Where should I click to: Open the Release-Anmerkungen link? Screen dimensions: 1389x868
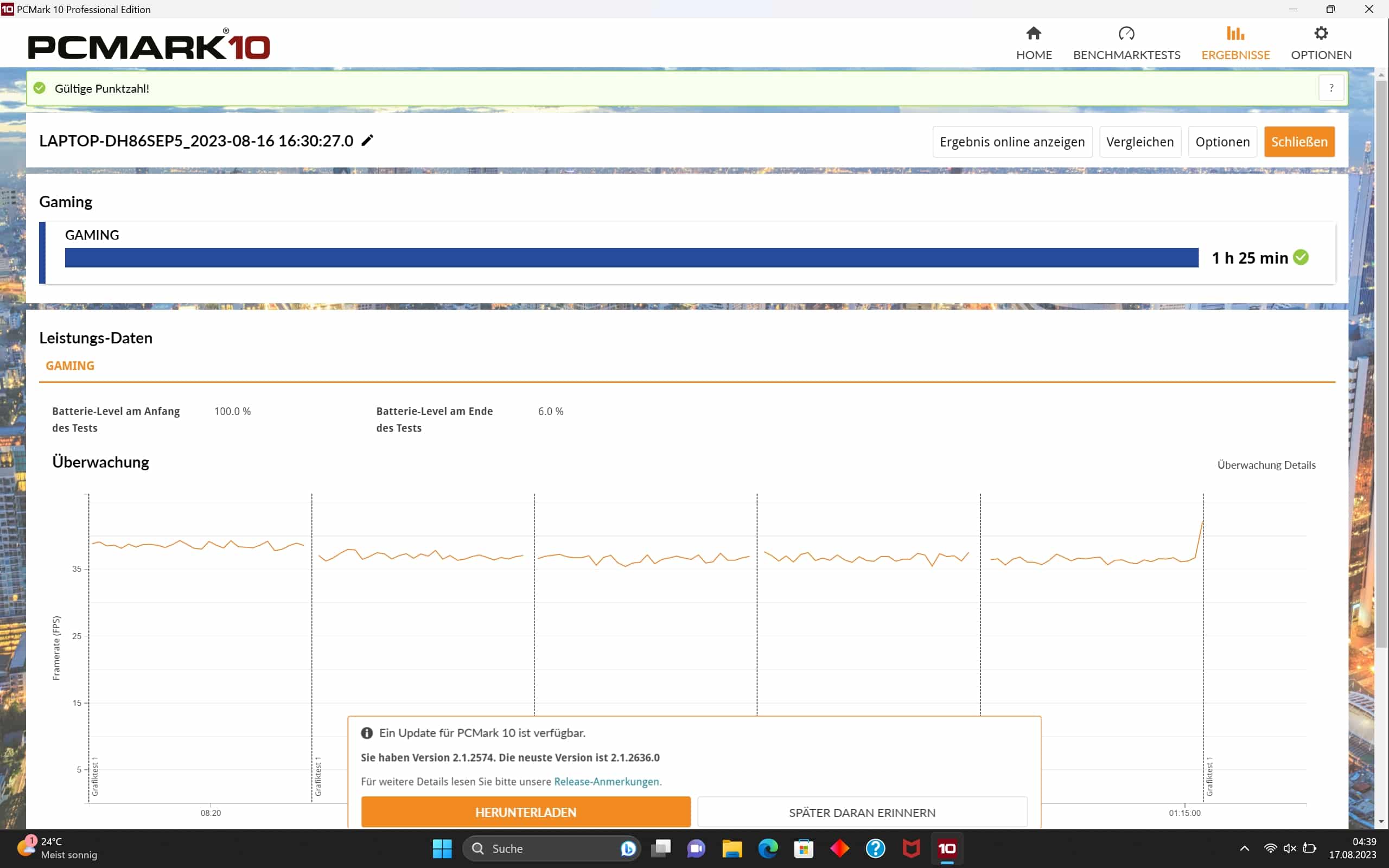coord(607,781)
